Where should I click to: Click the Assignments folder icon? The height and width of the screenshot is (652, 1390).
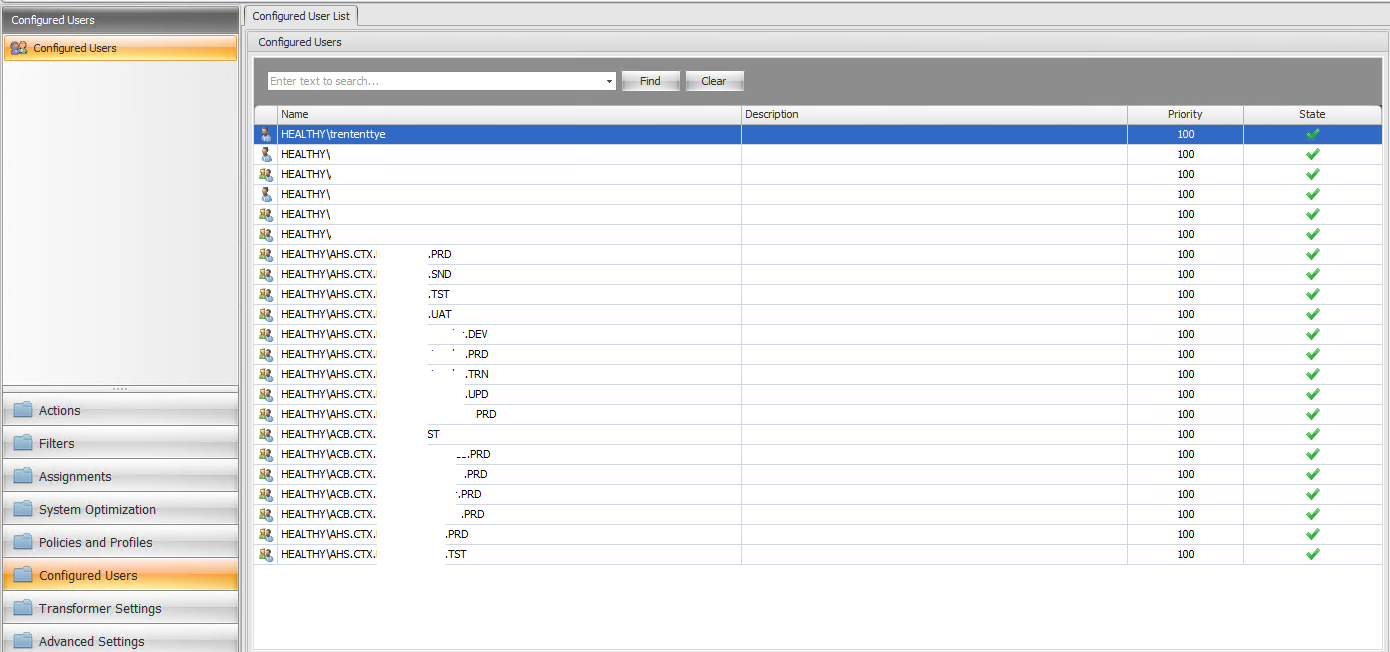22,476
